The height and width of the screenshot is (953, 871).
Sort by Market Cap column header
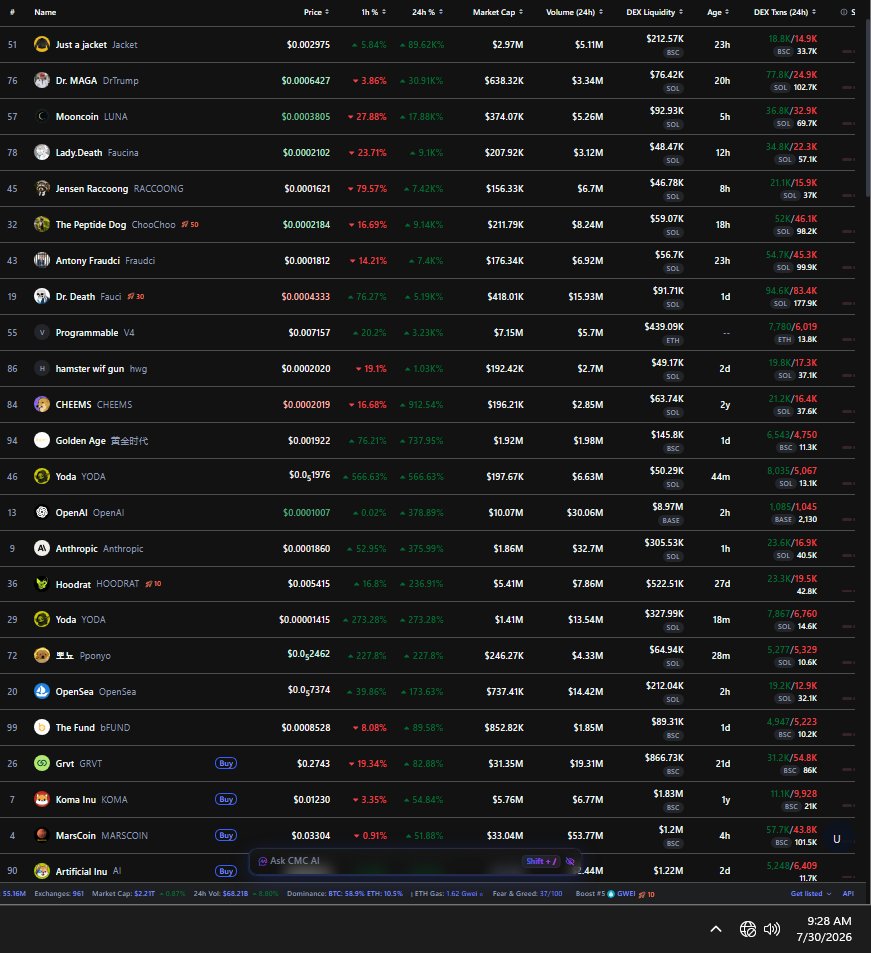coord(498,12)
